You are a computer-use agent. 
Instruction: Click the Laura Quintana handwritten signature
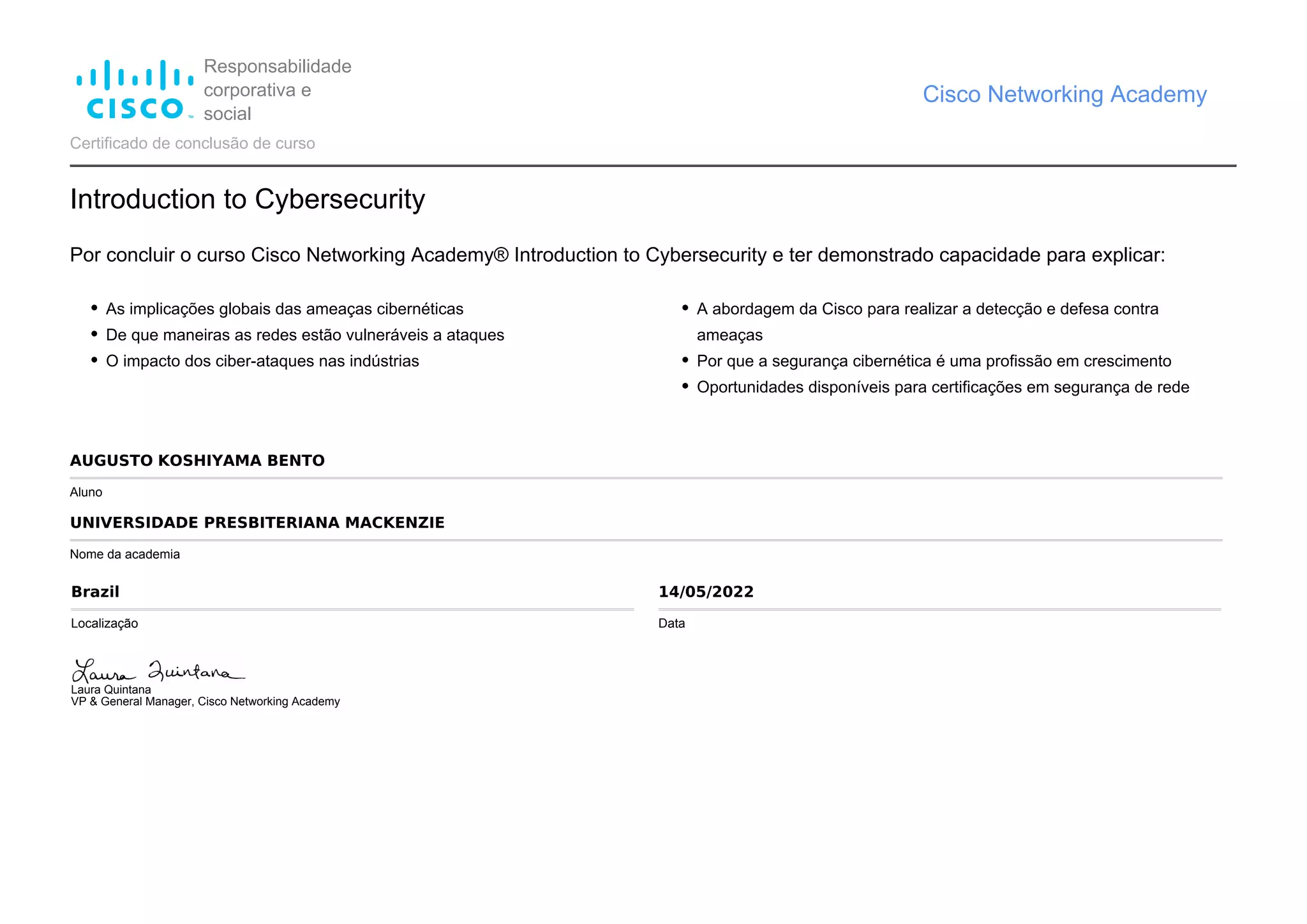click(158, 671)
